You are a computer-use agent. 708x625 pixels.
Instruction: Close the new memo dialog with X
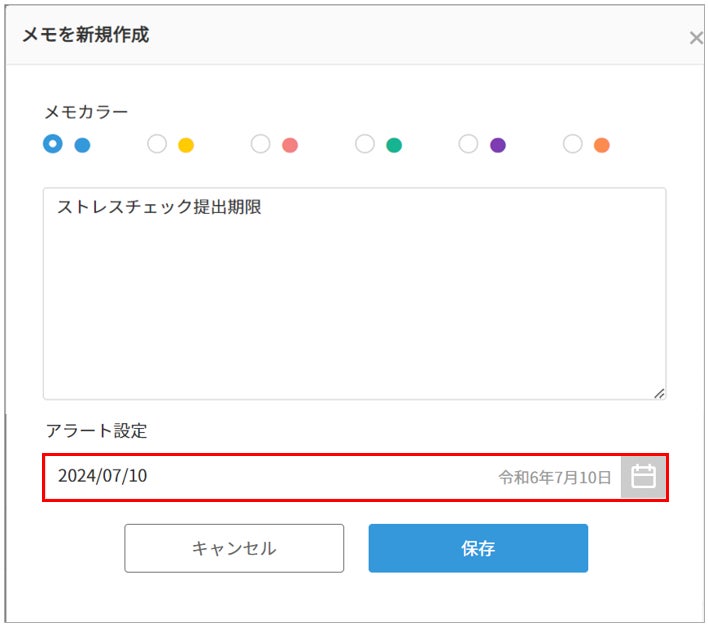click(696, 38)
